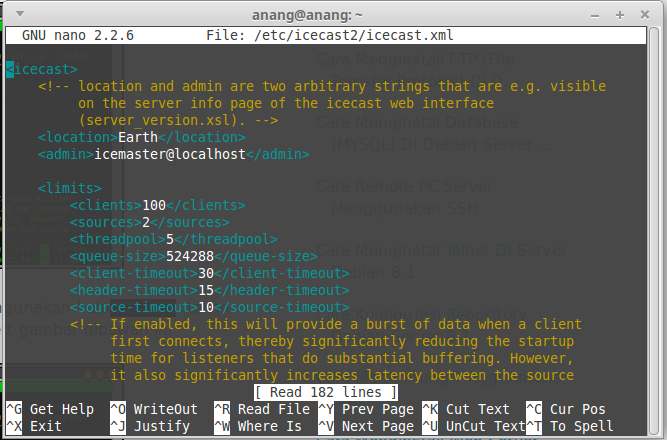This screenshot has height=440, width=667.
Task: Click the sources value 2
Action: click(x=146, y=223)
